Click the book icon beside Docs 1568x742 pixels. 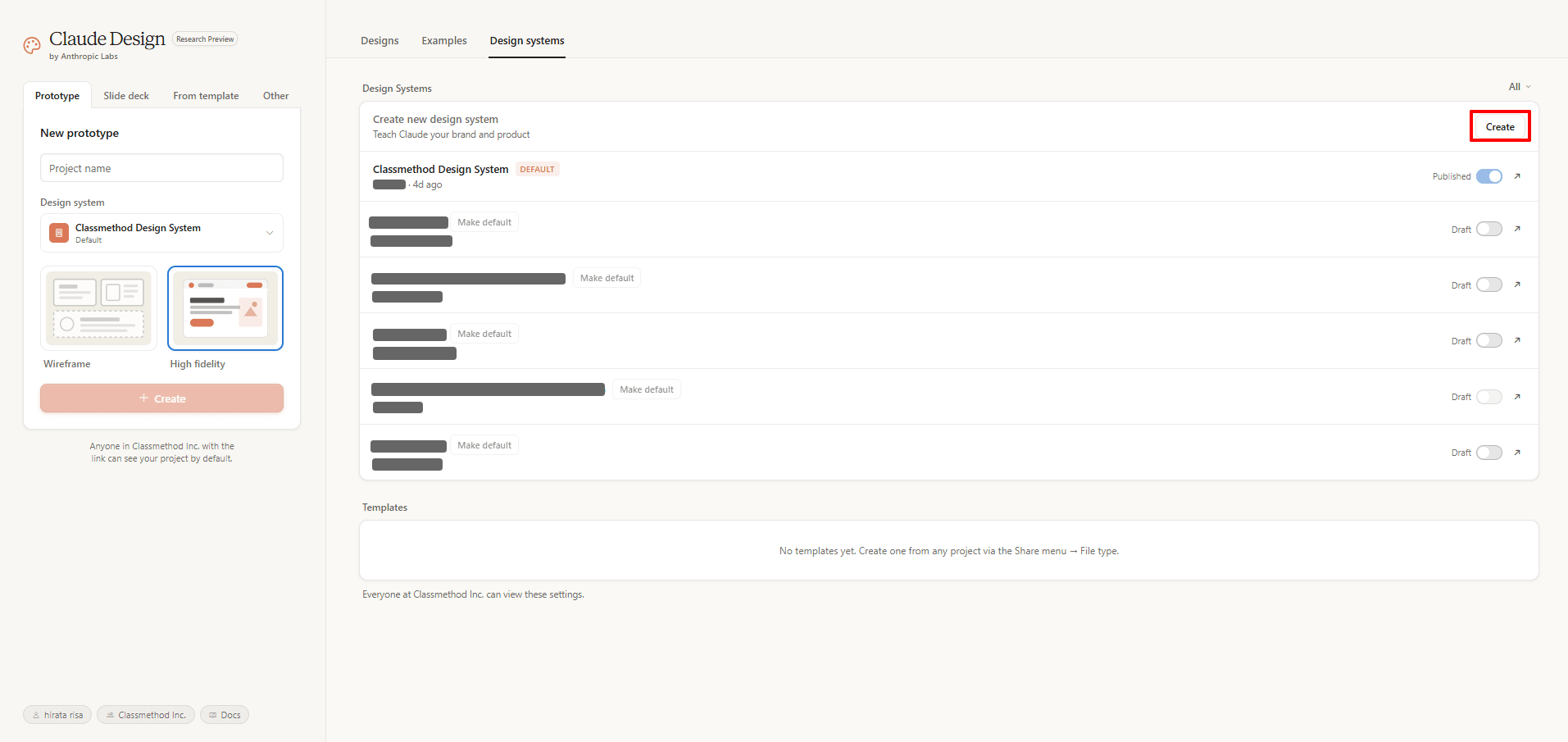tap(213, 715)
